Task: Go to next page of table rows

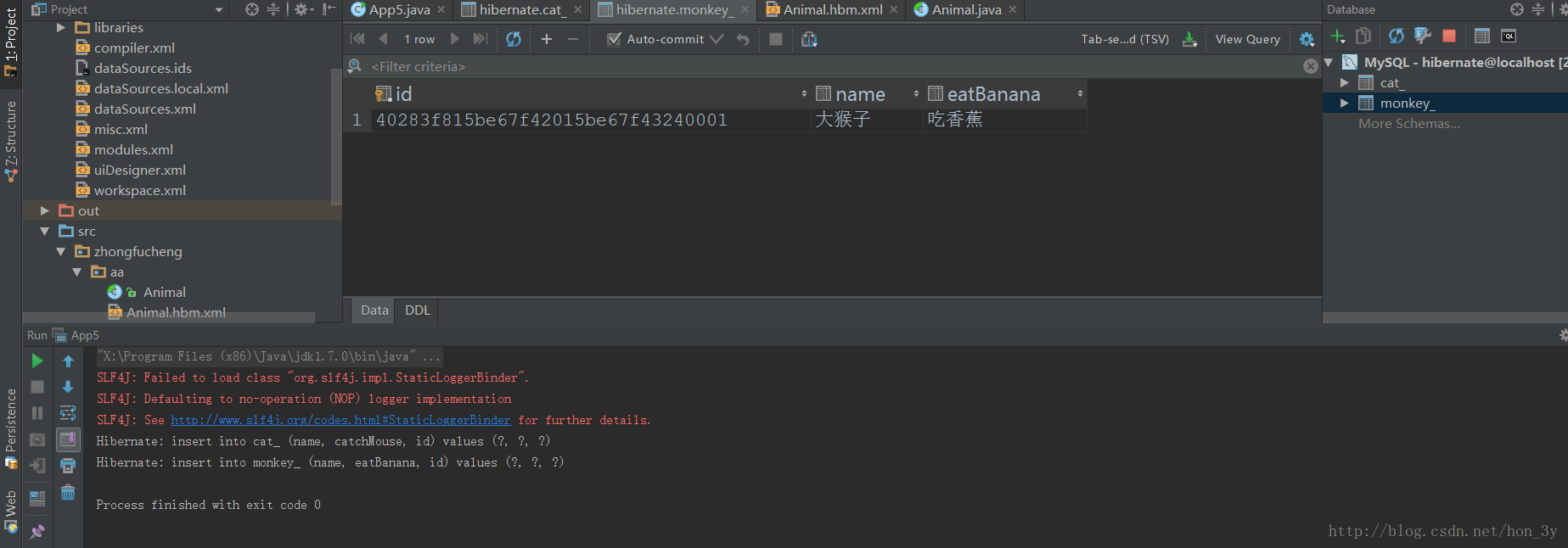Action: point(454,39)
